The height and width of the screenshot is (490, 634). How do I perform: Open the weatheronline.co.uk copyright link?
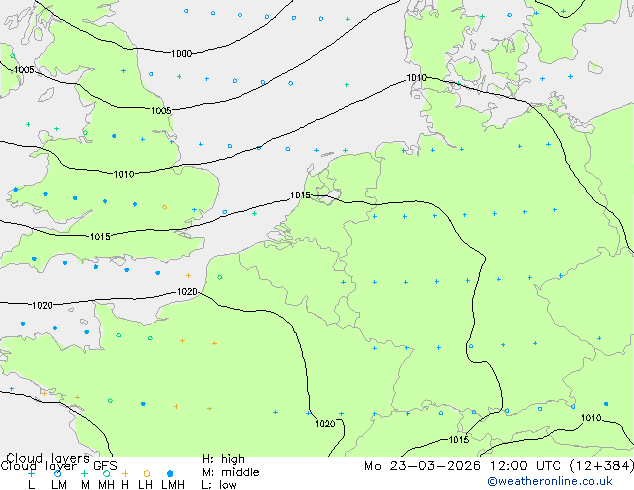tap(550, 481)
